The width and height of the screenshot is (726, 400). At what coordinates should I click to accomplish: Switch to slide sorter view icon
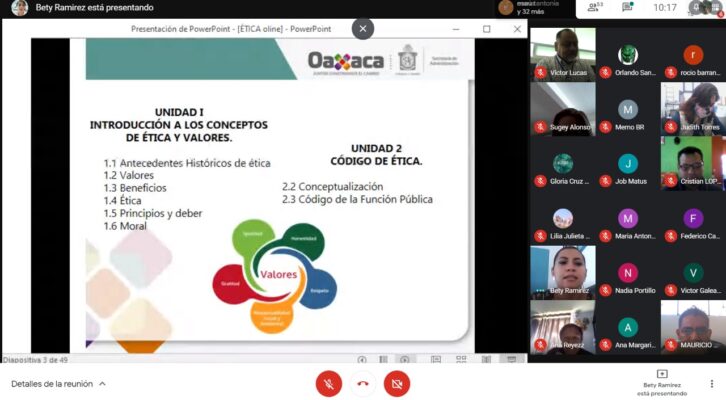click(x=461, y=360)
